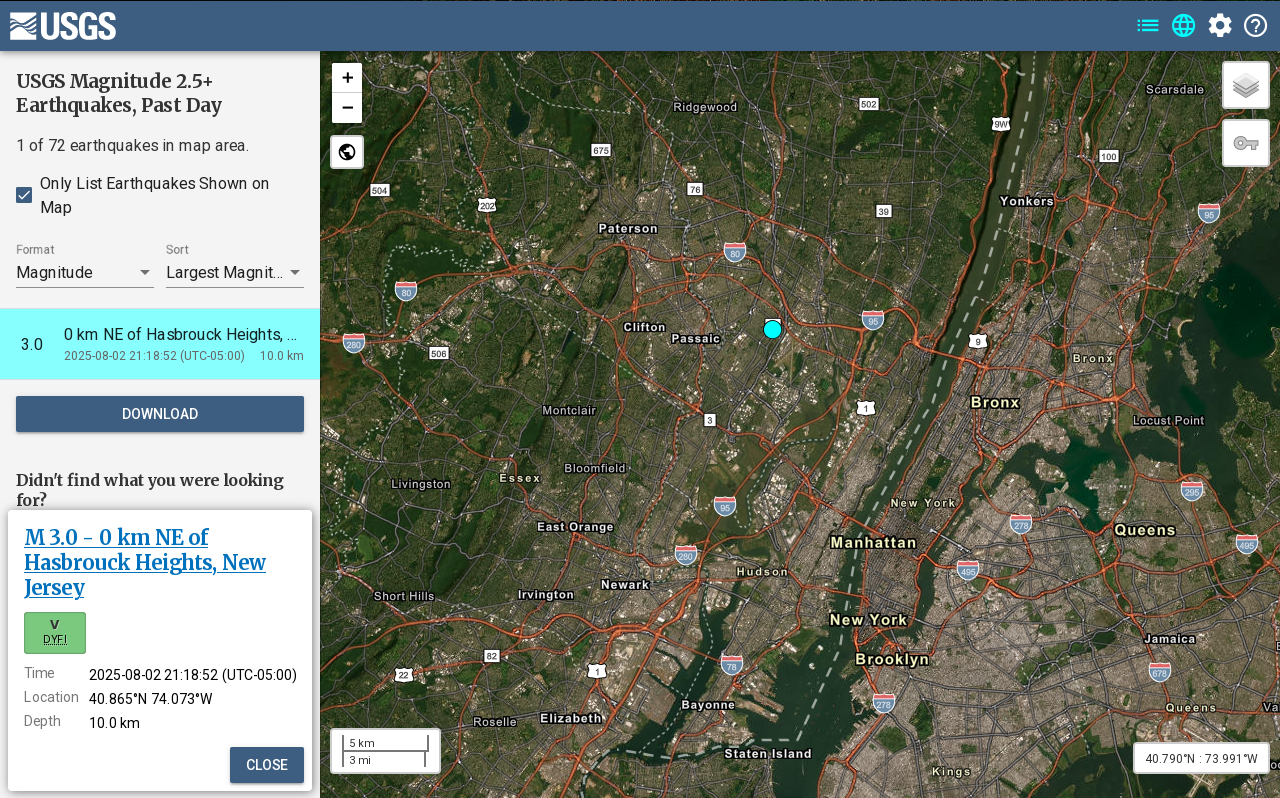Click the Paterson label on the map

tap(628, 228)
